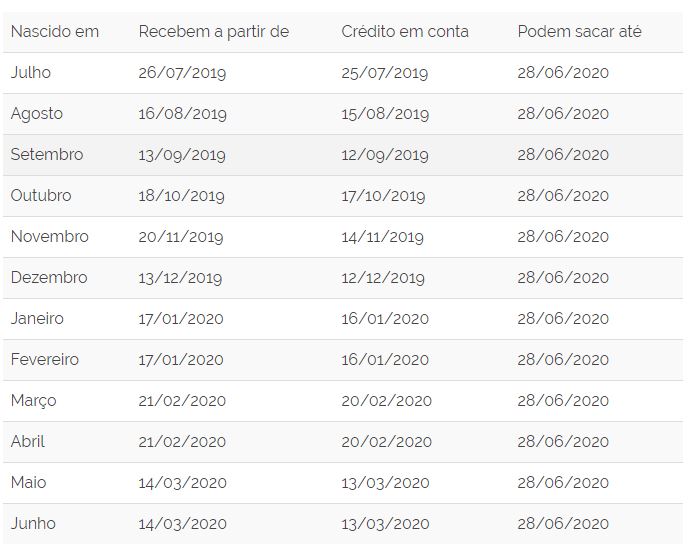Click the Outubro month cell
The height and width of the screenshot is (553, 689).
41,196
